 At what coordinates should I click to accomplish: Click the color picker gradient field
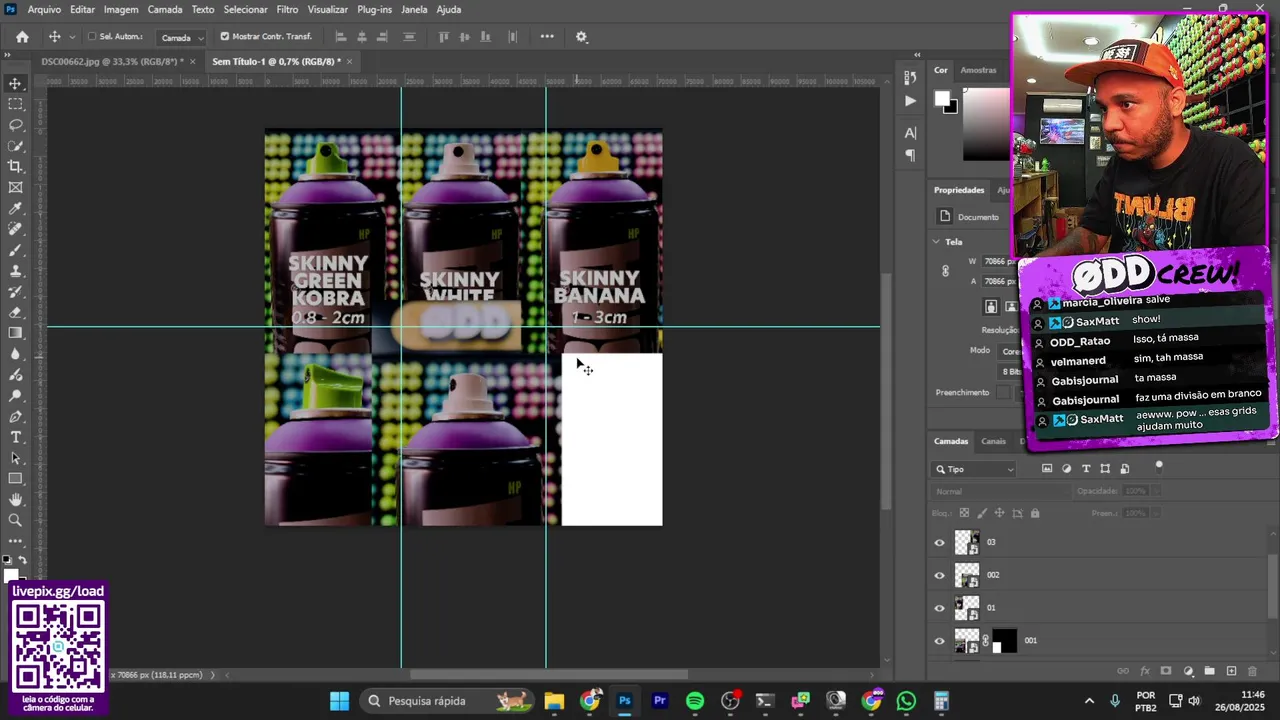coord(986,124)
